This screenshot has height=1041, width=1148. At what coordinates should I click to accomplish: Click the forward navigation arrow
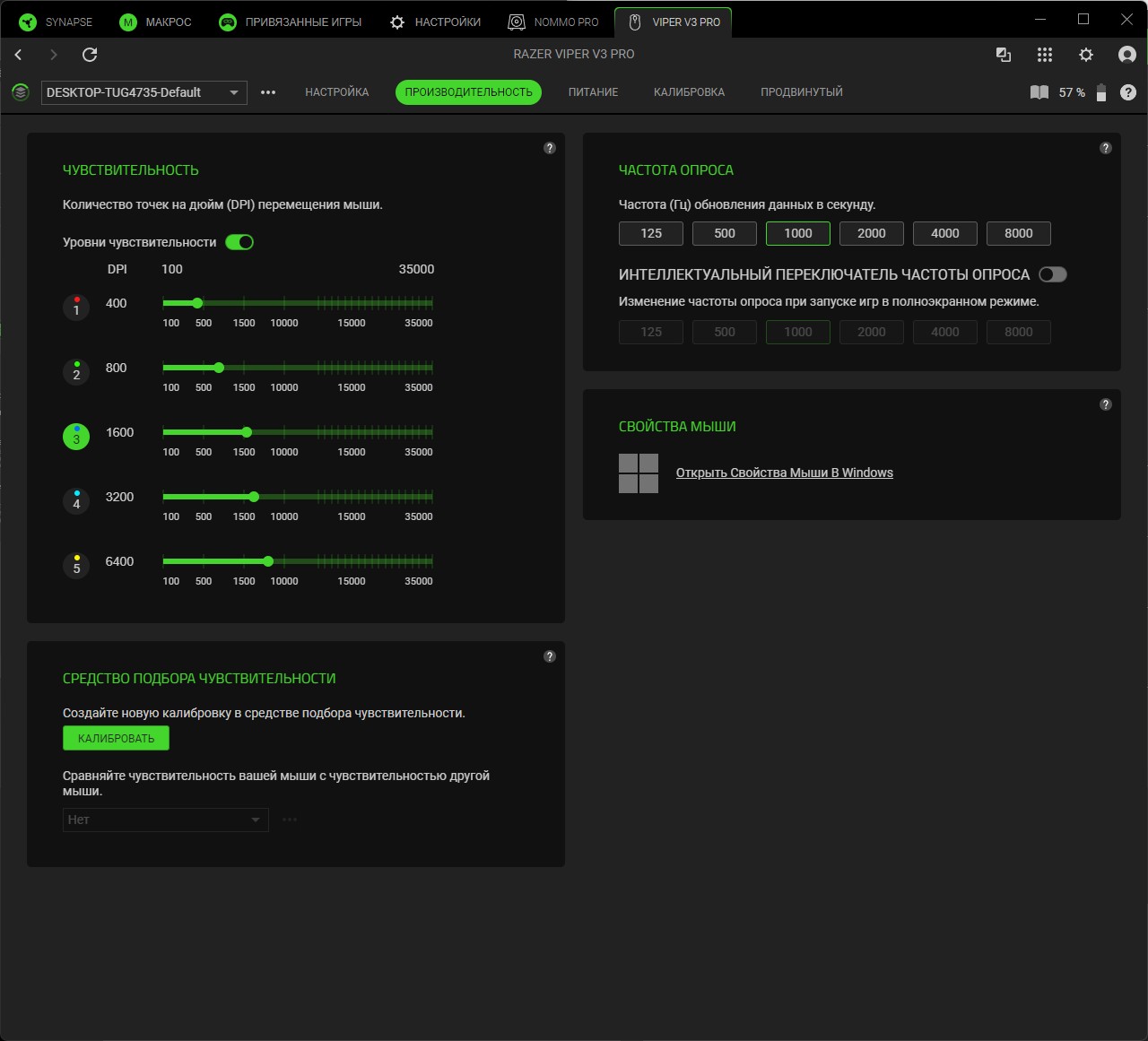click(54, 55)
